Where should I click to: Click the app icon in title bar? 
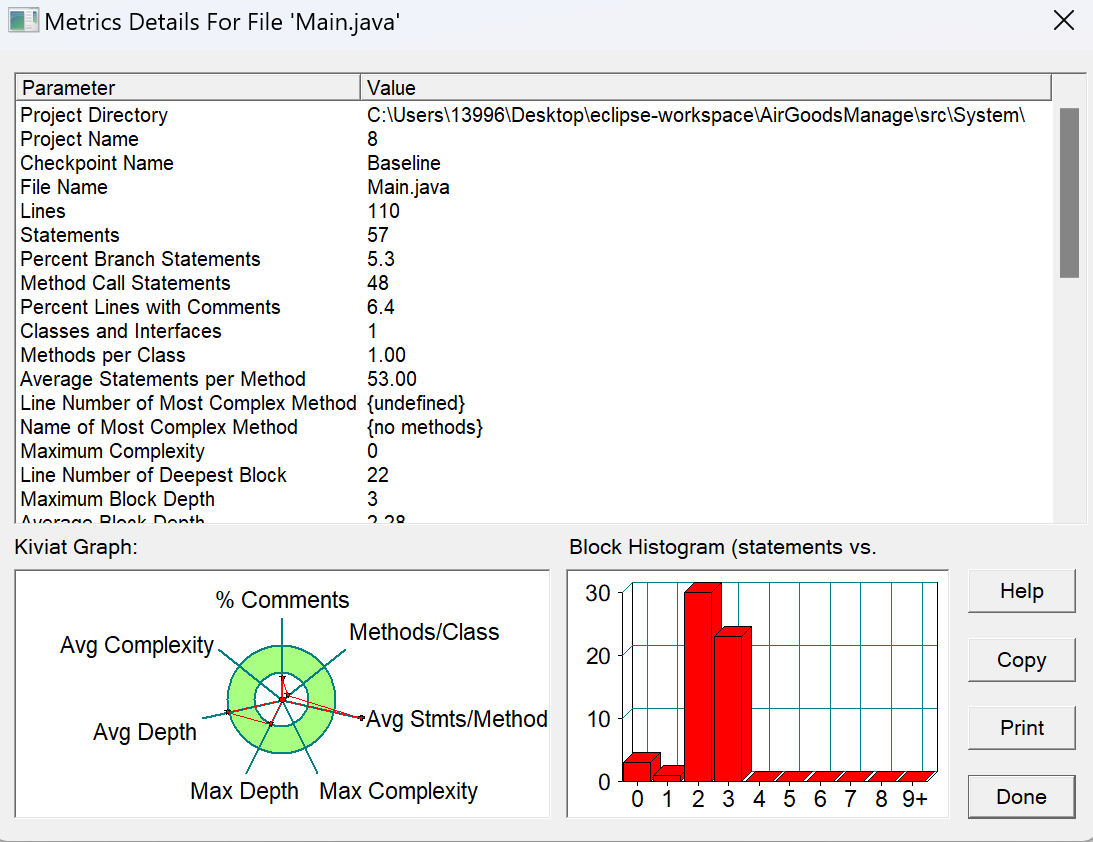23,21
